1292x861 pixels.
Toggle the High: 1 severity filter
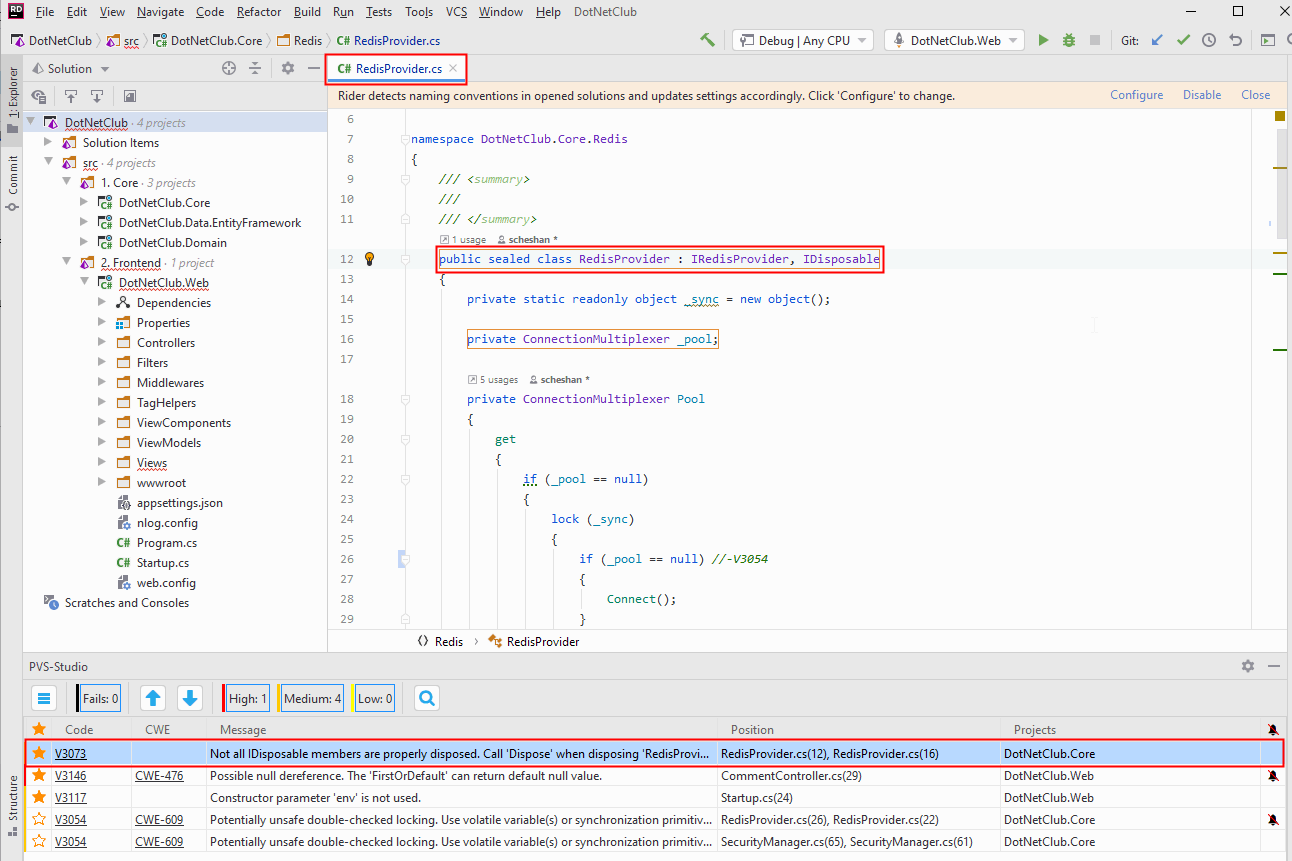point(247,699)
